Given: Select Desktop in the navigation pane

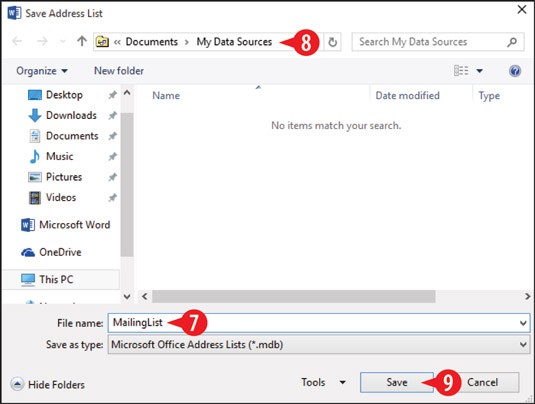Looking at the screenshot, I should coord(64,95).
